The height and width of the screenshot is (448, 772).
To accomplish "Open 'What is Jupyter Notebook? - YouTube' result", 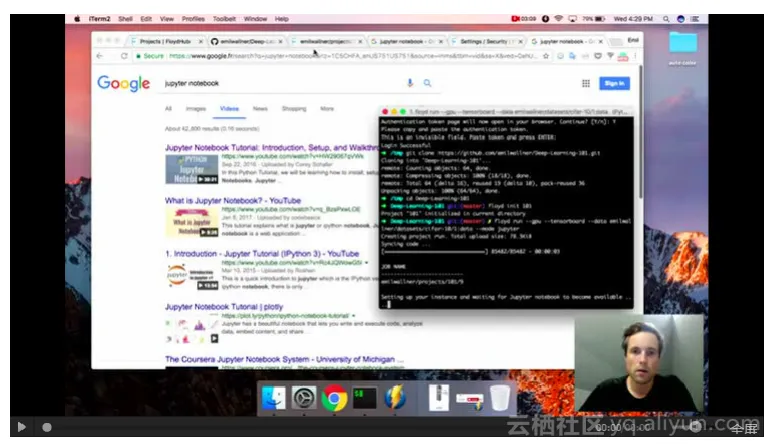I will tap(233, 201).
